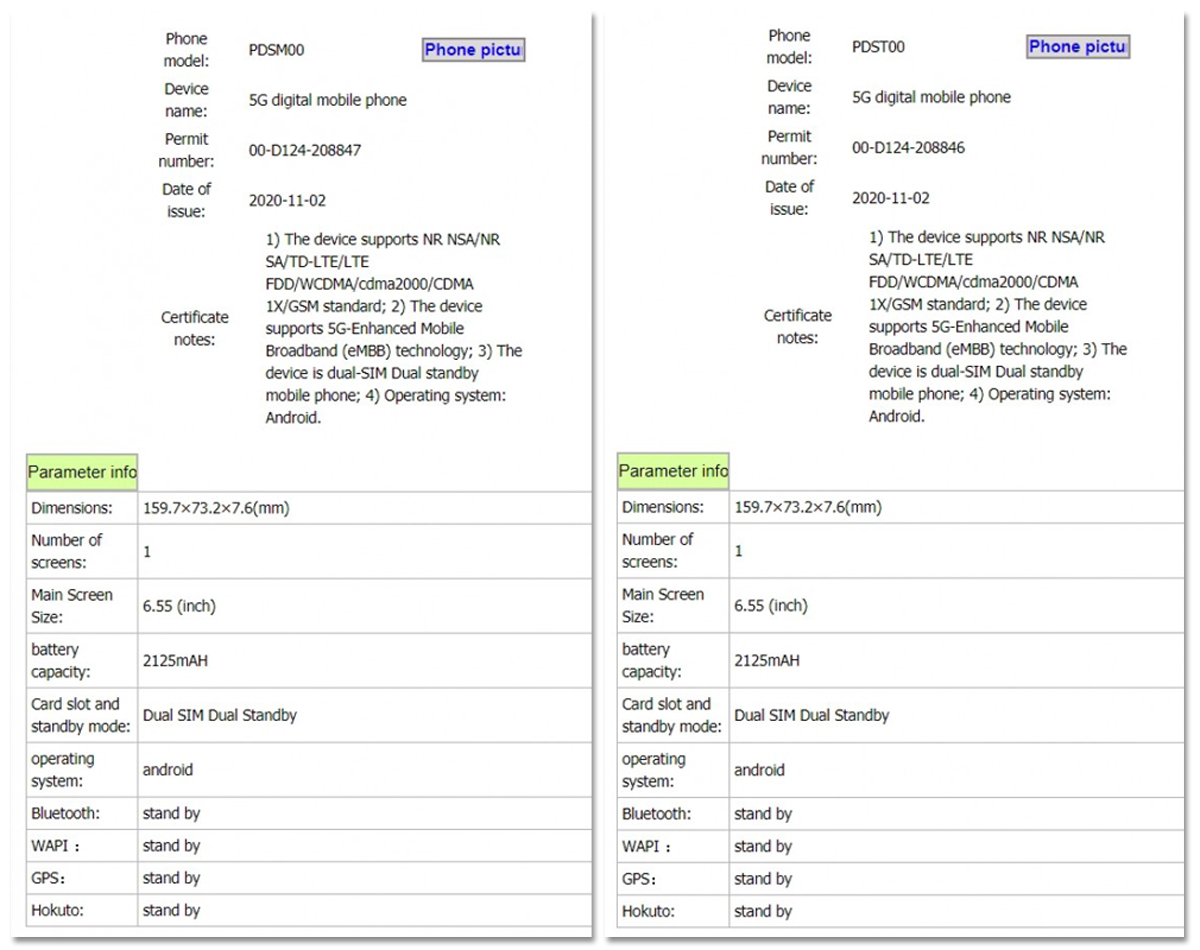
Task: Click the Dimensions value in PDSM00 table
Action: (216, 508)
